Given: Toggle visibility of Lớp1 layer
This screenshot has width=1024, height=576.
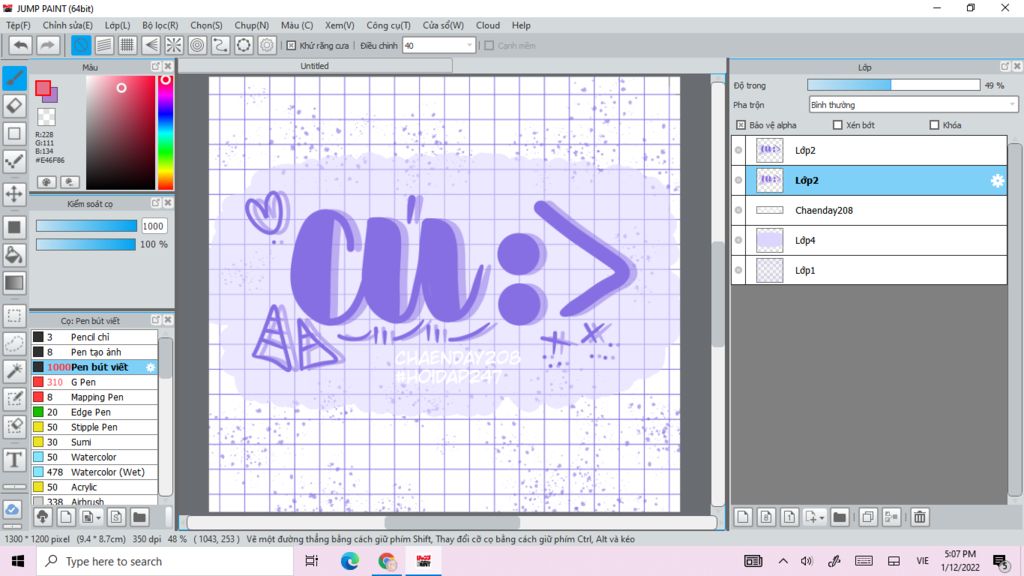Looking at the screenshot, I should click(x=739, y=270).
